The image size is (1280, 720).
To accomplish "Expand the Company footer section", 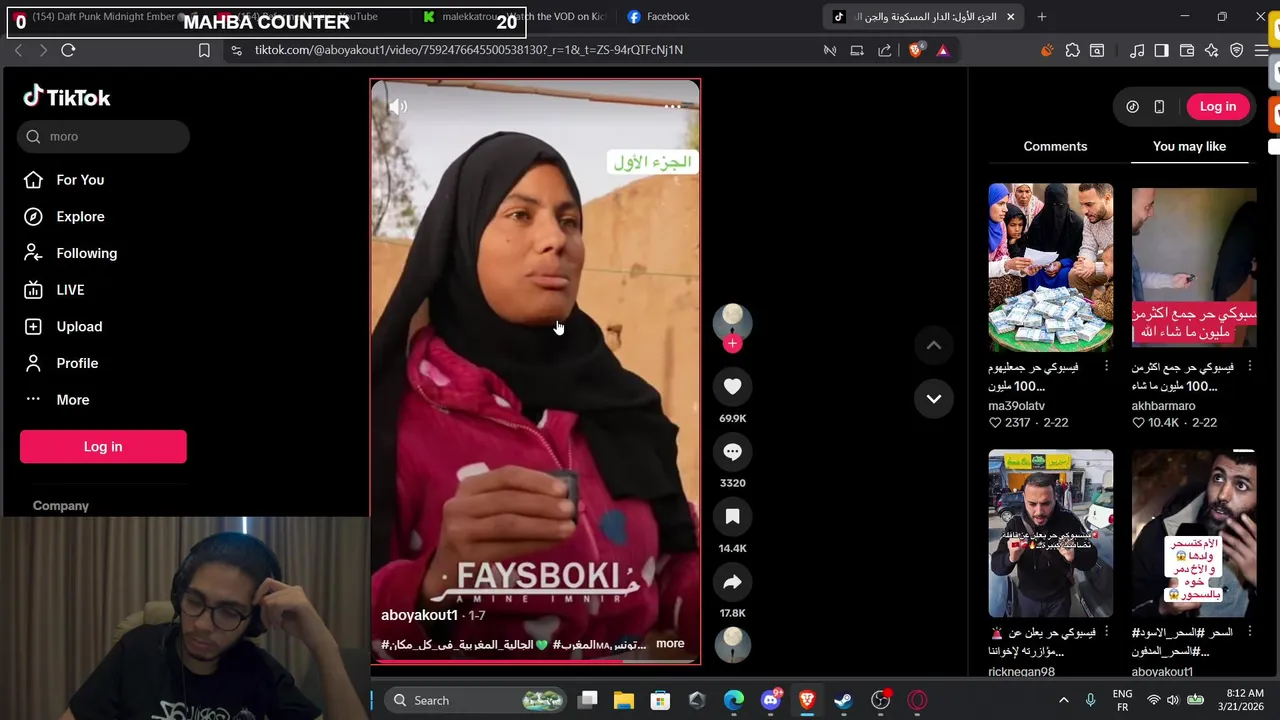I will click(x=61, y=506).
